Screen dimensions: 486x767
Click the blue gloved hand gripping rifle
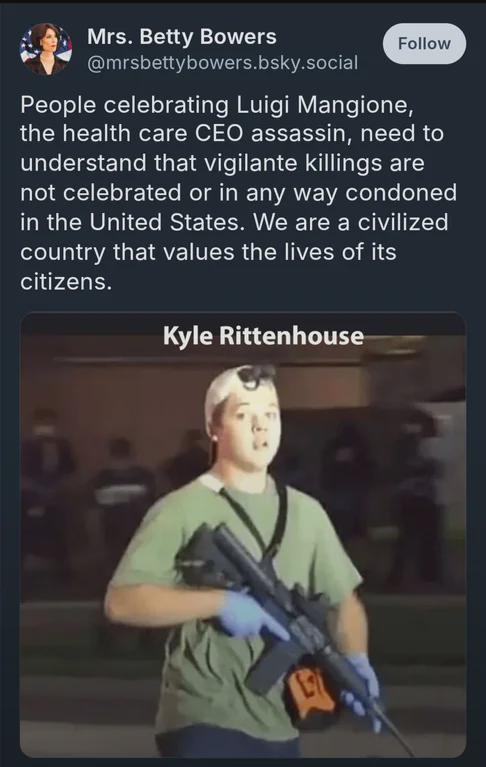247,615
